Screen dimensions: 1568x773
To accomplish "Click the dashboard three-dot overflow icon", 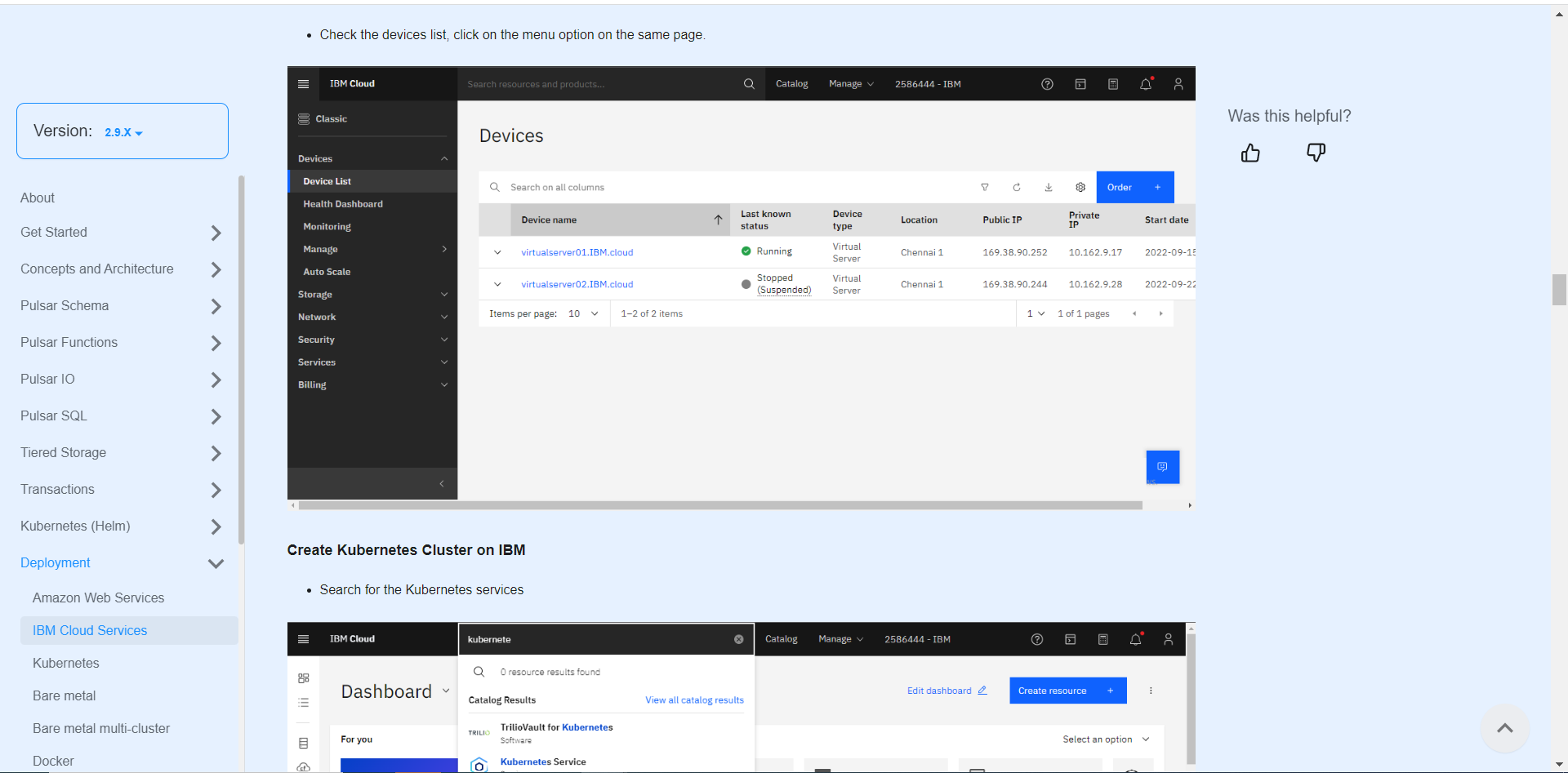I will 1151,691.
